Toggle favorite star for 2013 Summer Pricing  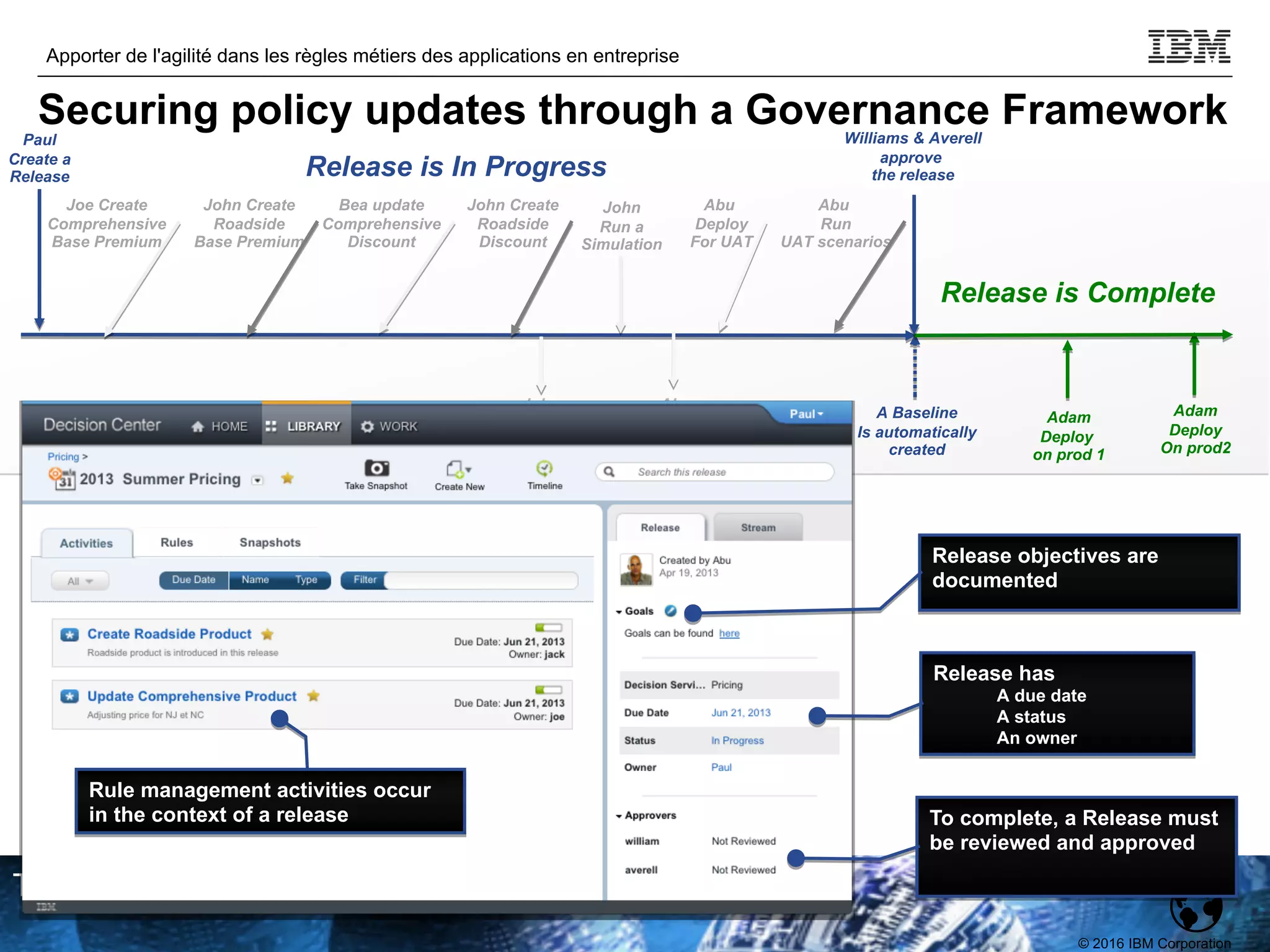[x=287, y=478]
